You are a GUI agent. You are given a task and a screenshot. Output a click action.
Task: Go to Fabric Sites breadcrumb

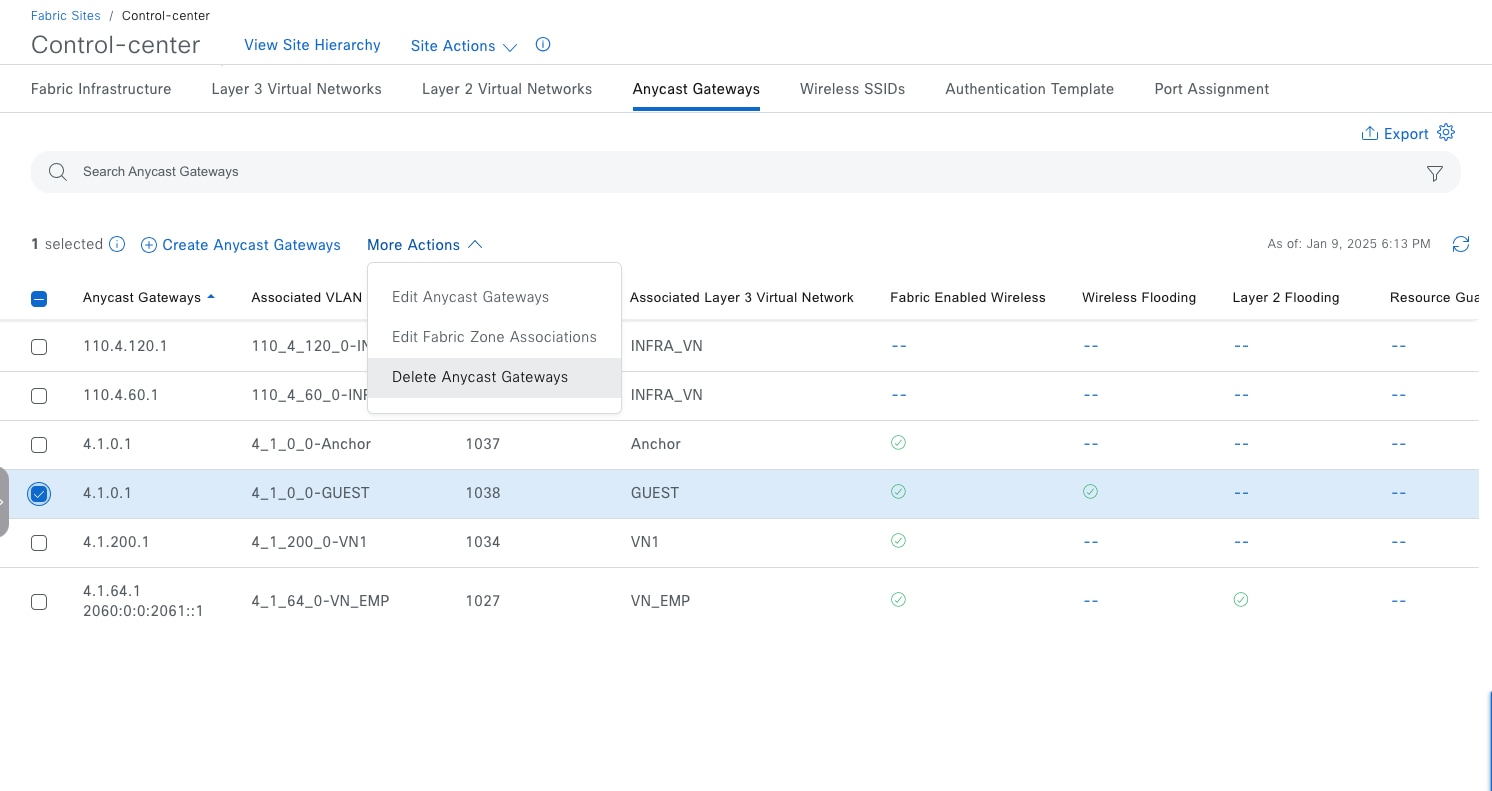[x=65, y=16]
